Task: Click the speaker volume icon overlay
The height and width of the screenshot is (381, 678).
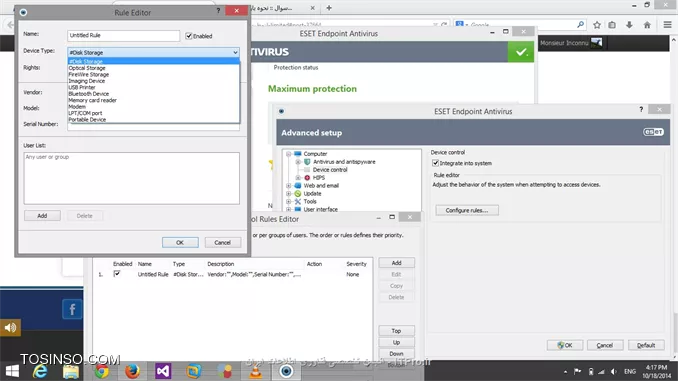Action: coord(10,328)
